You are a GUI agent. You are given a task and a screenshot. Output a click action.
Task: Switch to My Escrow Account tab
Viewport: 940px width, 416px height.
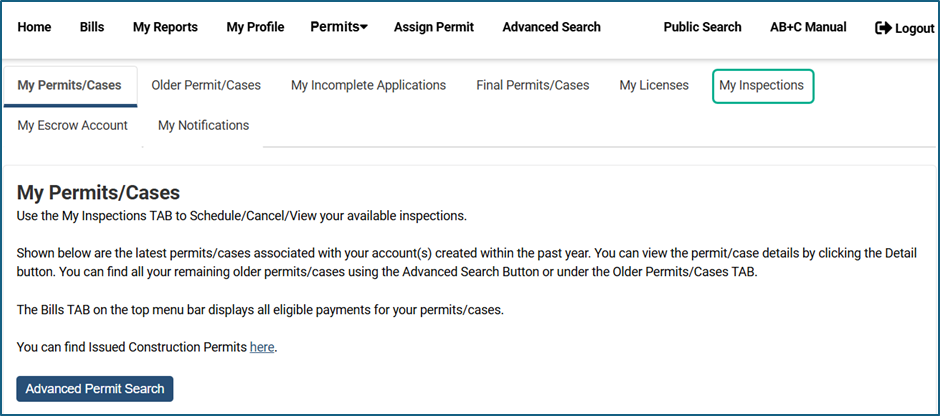[72, 125]
